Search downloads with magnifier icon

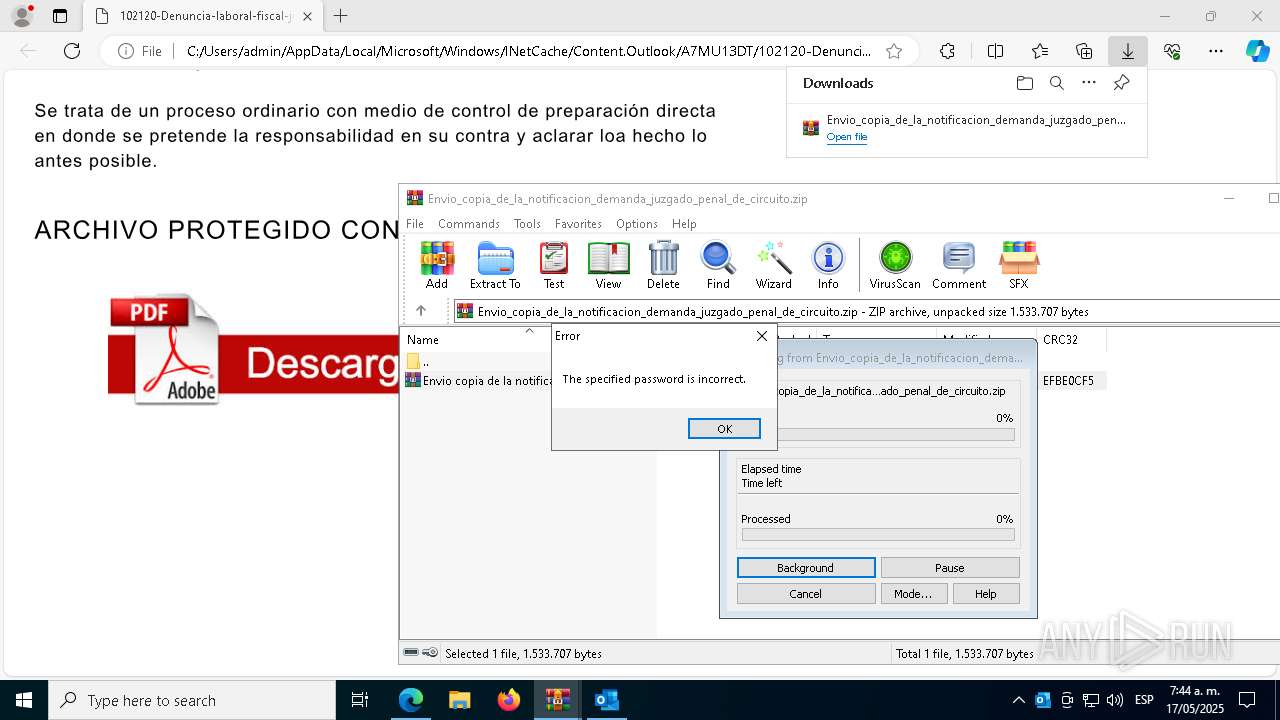1056,83
